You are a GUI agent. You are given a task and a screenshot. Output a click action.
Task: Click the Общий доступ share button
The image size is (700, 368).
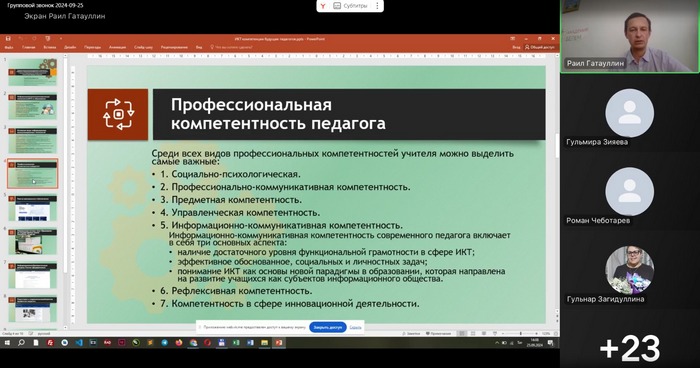540,47
